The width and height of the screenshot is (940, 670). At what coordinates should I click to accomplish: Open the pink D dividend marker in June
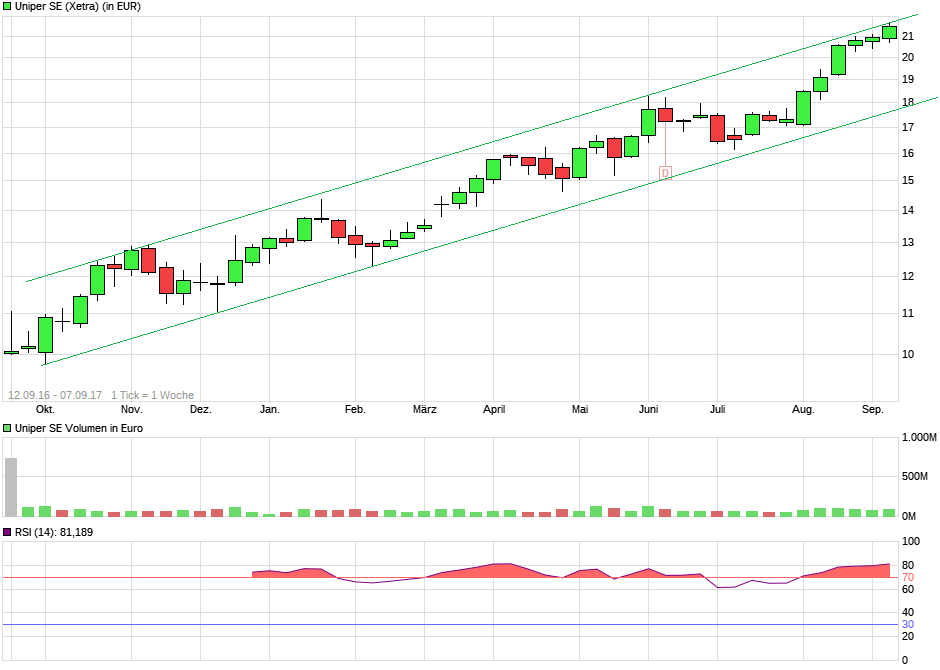pyautogui.click(x=665, y=173)
